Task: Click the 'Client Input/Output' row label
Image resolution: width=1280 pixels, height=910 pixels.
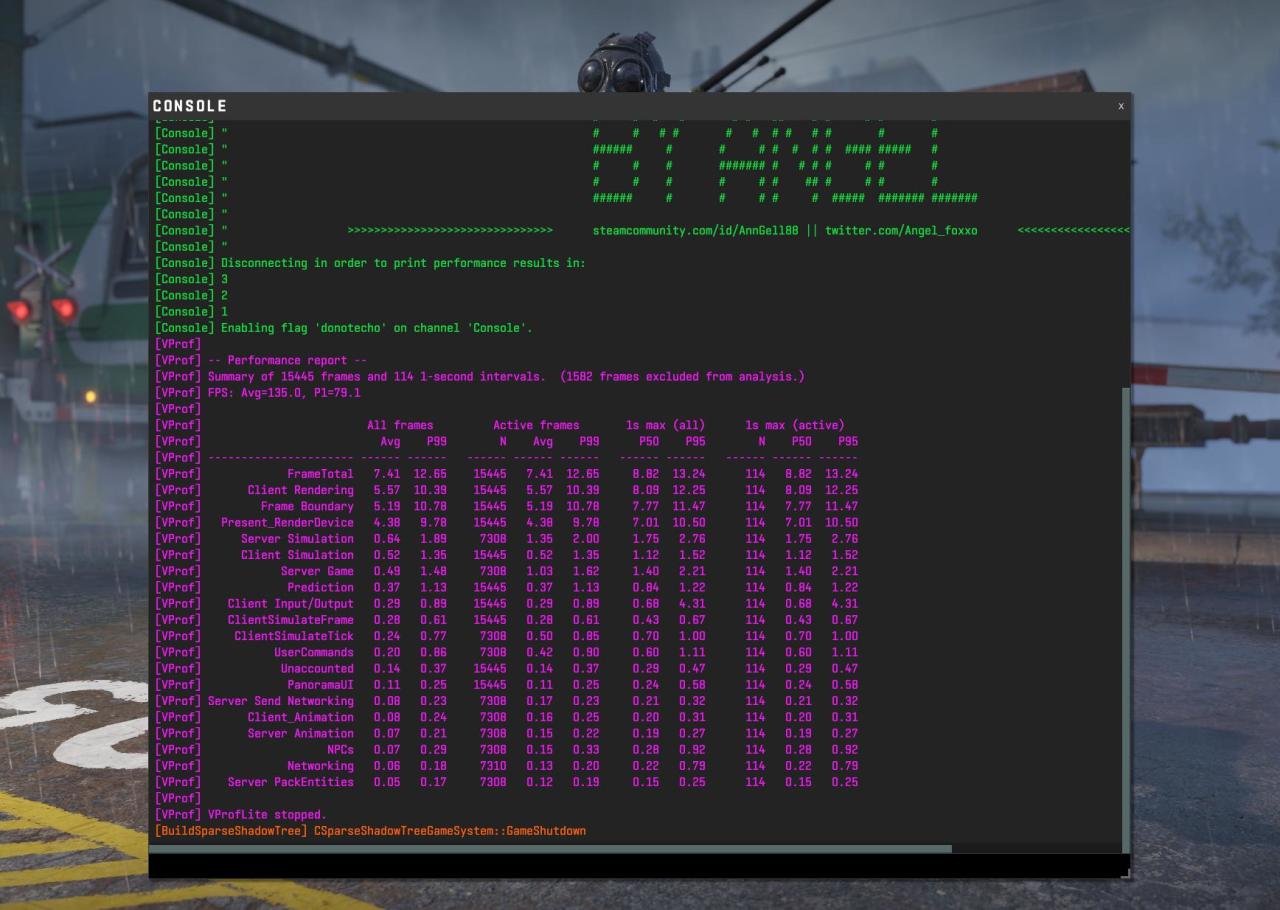Action: click(x=291, y=604)
